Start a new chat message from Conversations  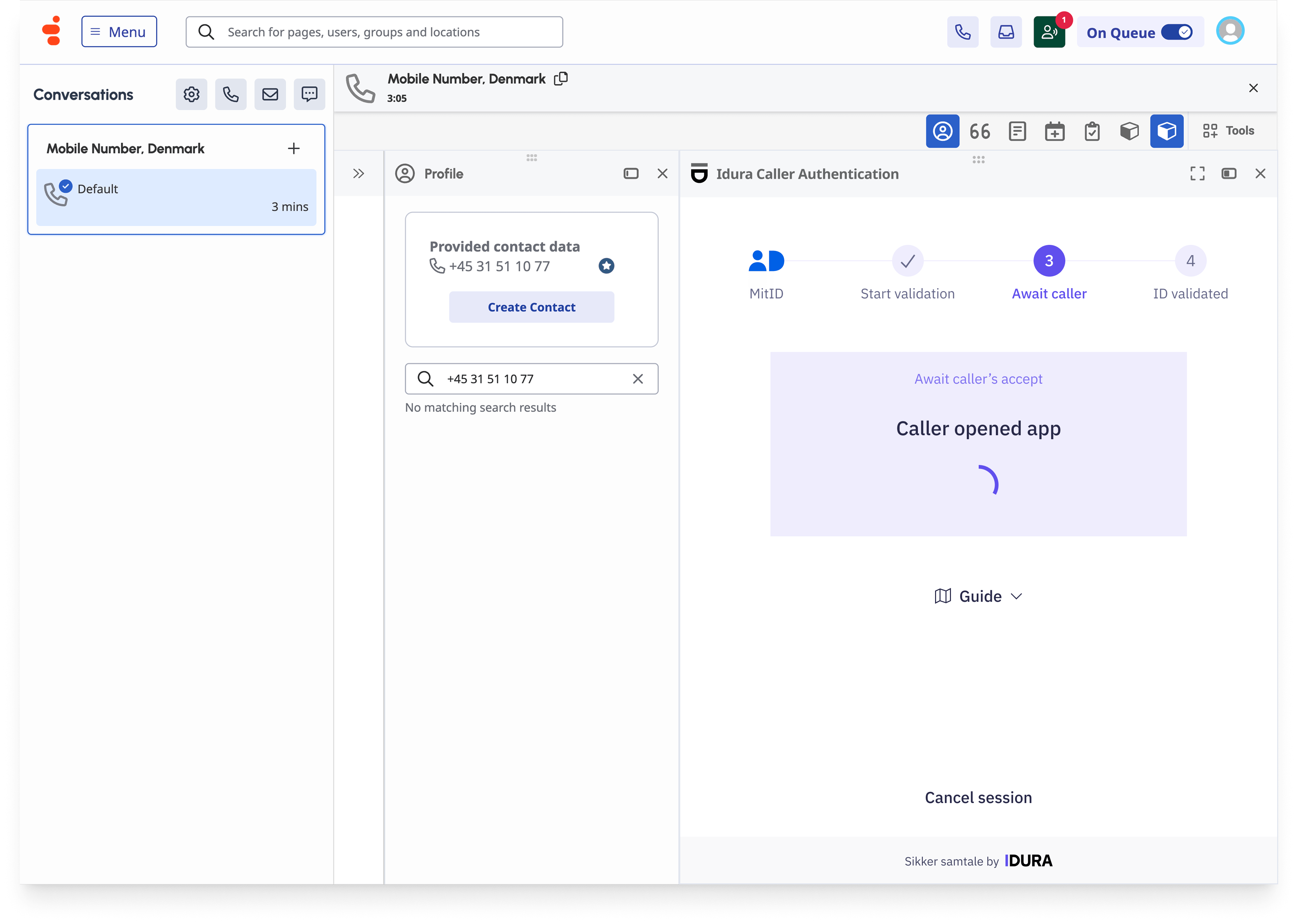click(309, 95)
